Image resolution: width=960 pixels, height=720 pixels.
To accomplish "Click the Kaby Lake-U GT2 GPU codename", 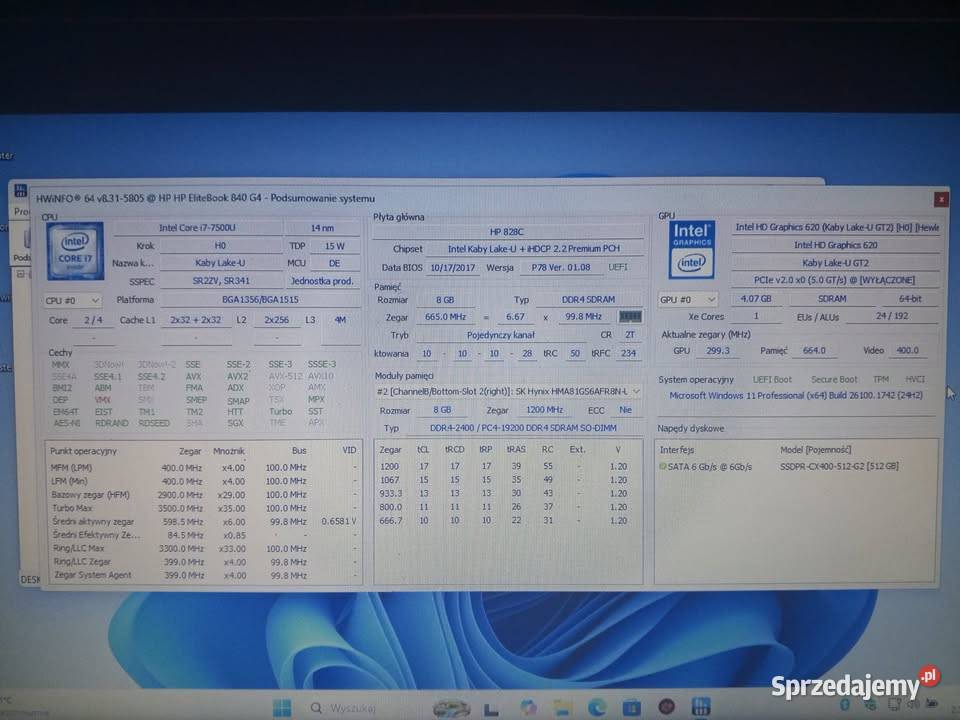I will (835, 263).
